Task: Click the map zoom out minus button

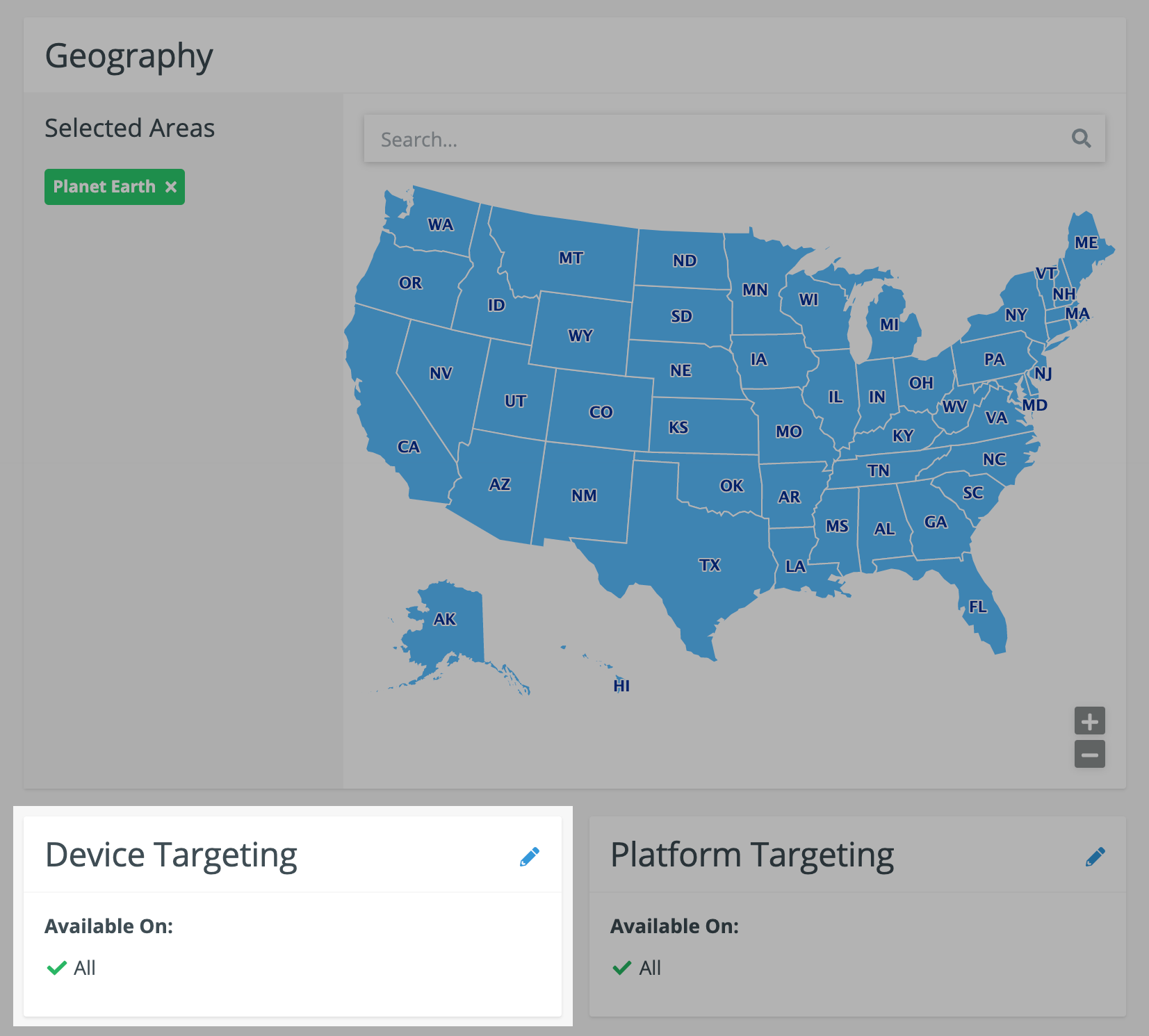Action: pos(1089,755)
